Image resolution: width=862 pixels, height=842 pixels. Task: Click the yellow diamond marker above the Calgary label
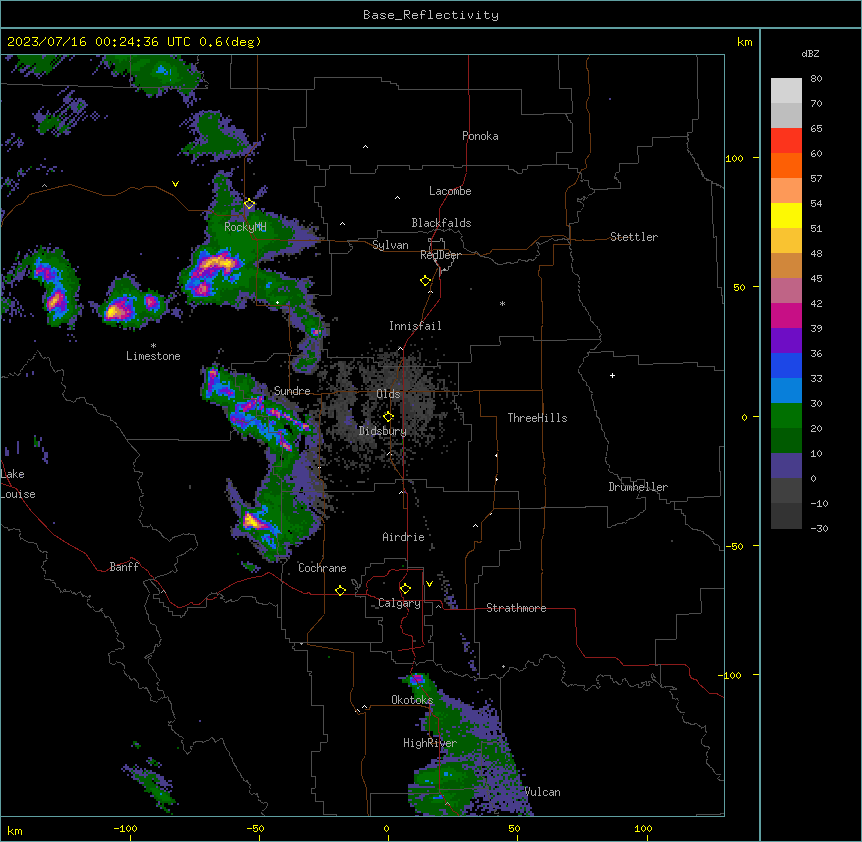click(x=405, y=589)
